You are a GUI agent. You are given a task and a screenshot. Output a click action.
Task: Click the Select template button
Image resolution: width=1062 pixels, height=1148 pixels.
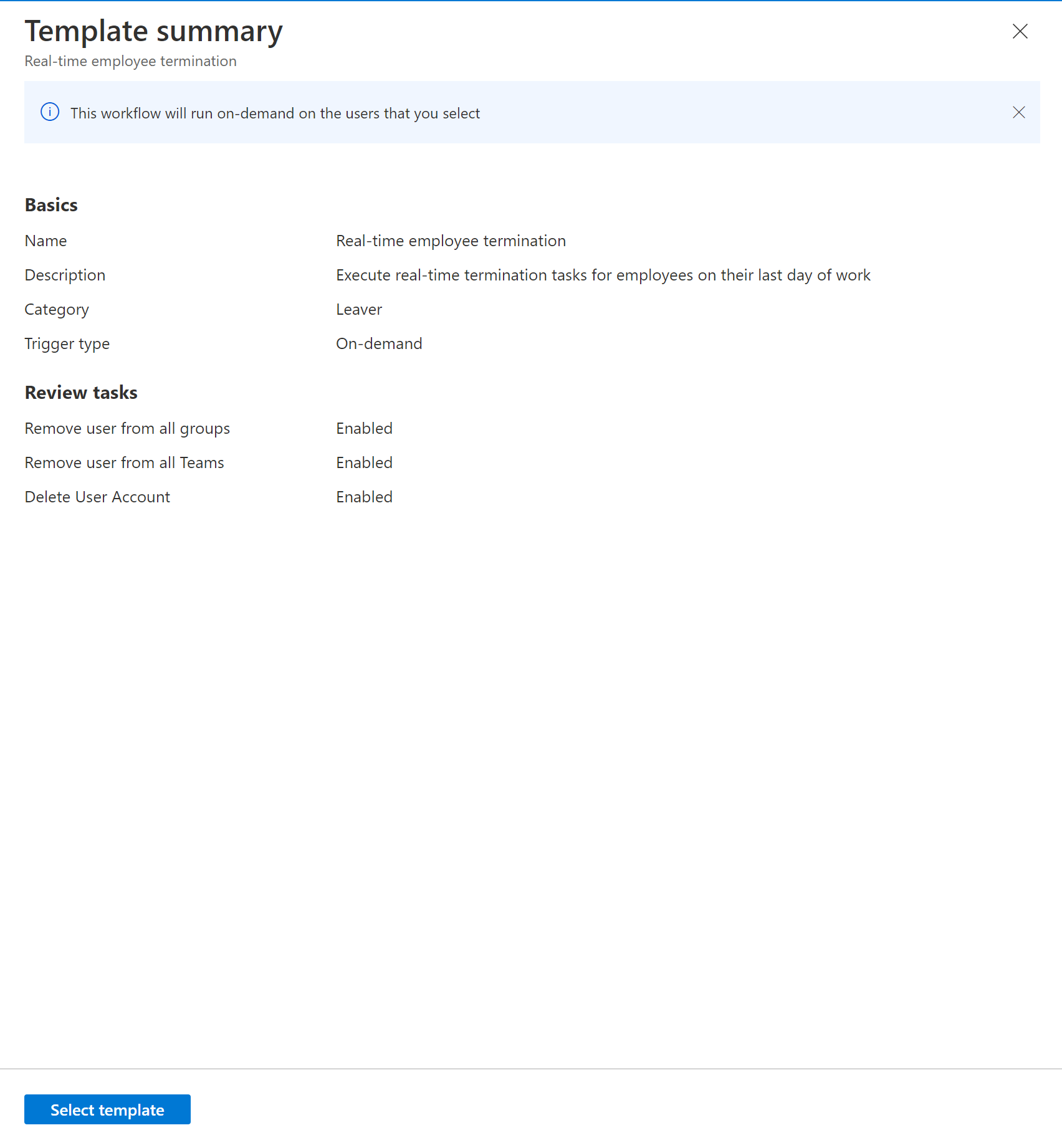coord(107,1109)
